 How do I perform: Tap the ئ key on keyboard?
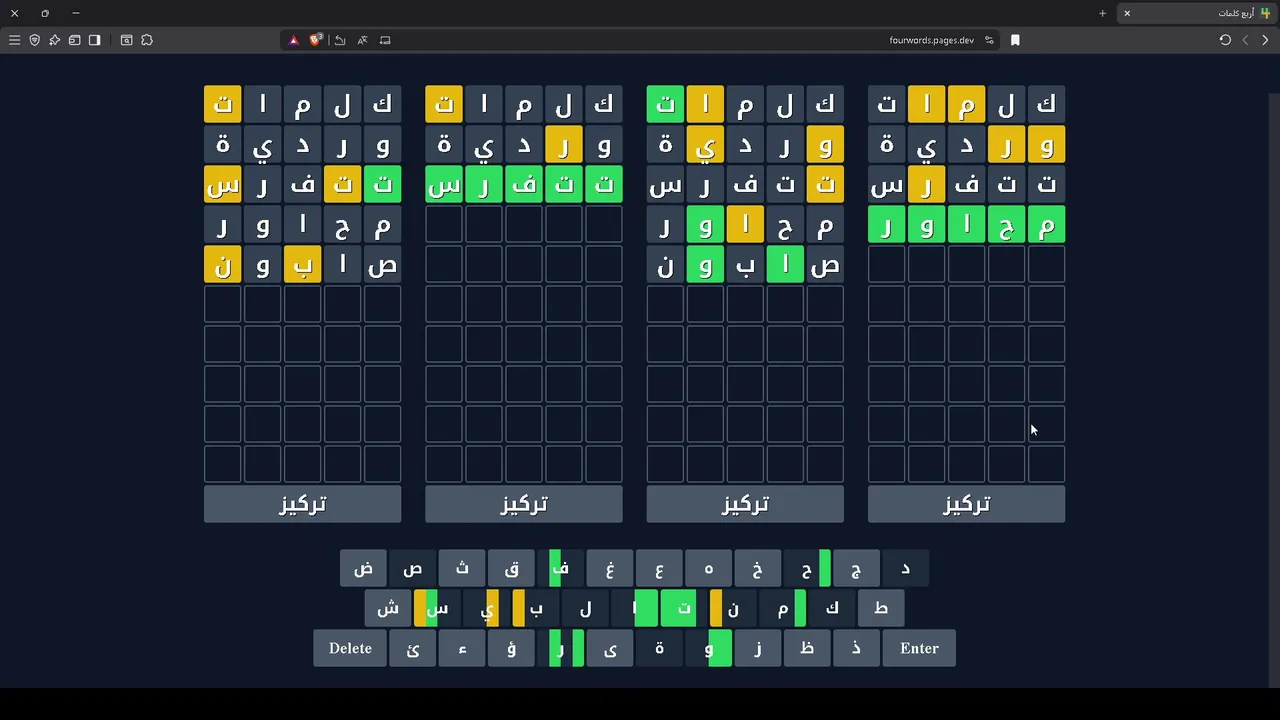pos(412,648)
